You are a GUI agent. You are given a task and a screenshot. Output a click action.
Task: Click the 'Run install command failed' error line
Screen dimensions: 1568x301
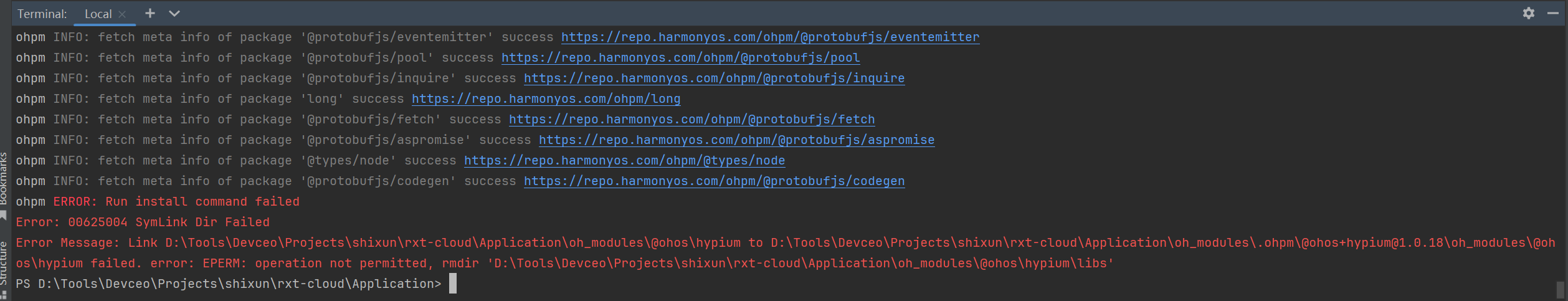pos(158,202)
